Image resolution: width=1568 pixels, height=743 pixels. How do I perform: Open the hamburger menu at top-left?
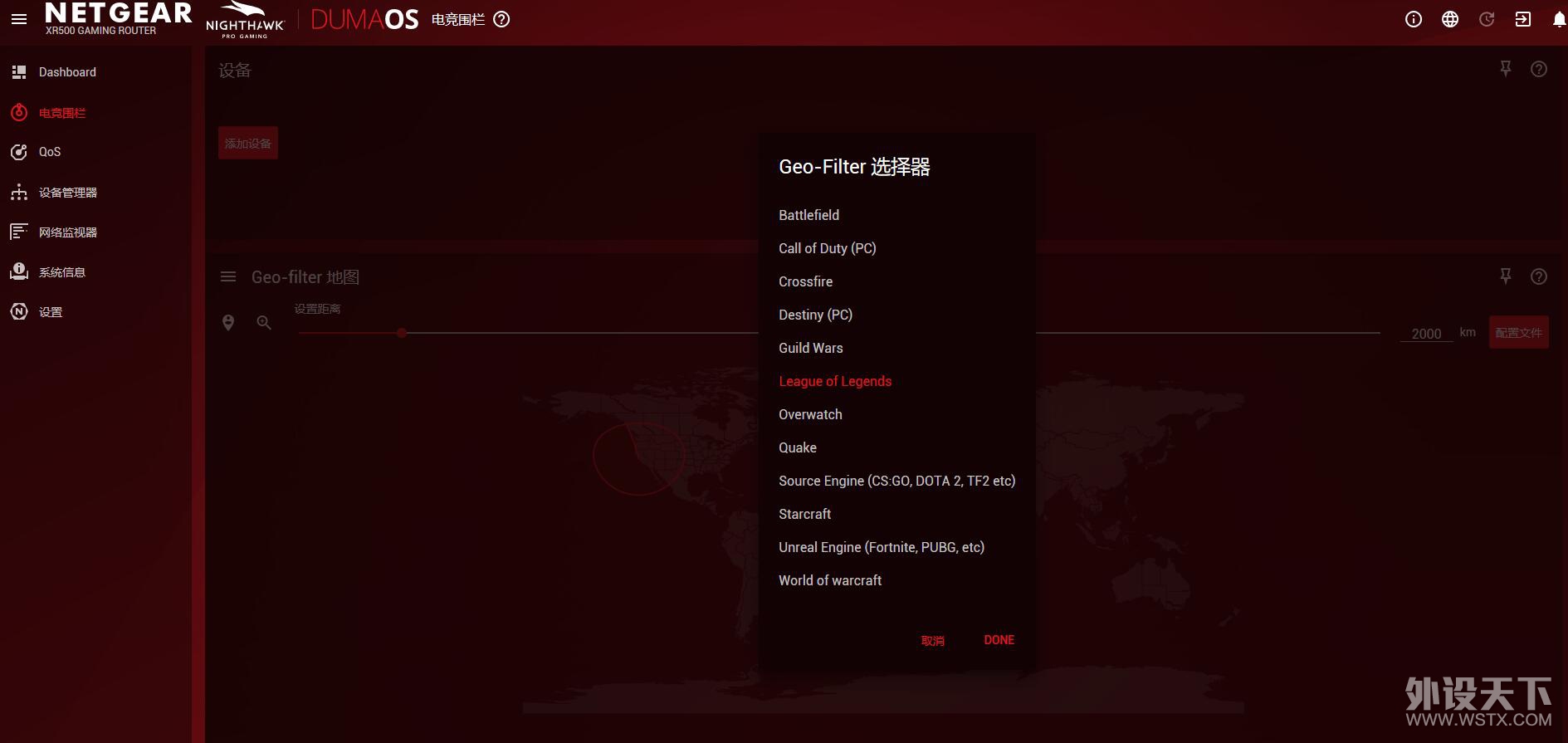[x=19, y=19]
